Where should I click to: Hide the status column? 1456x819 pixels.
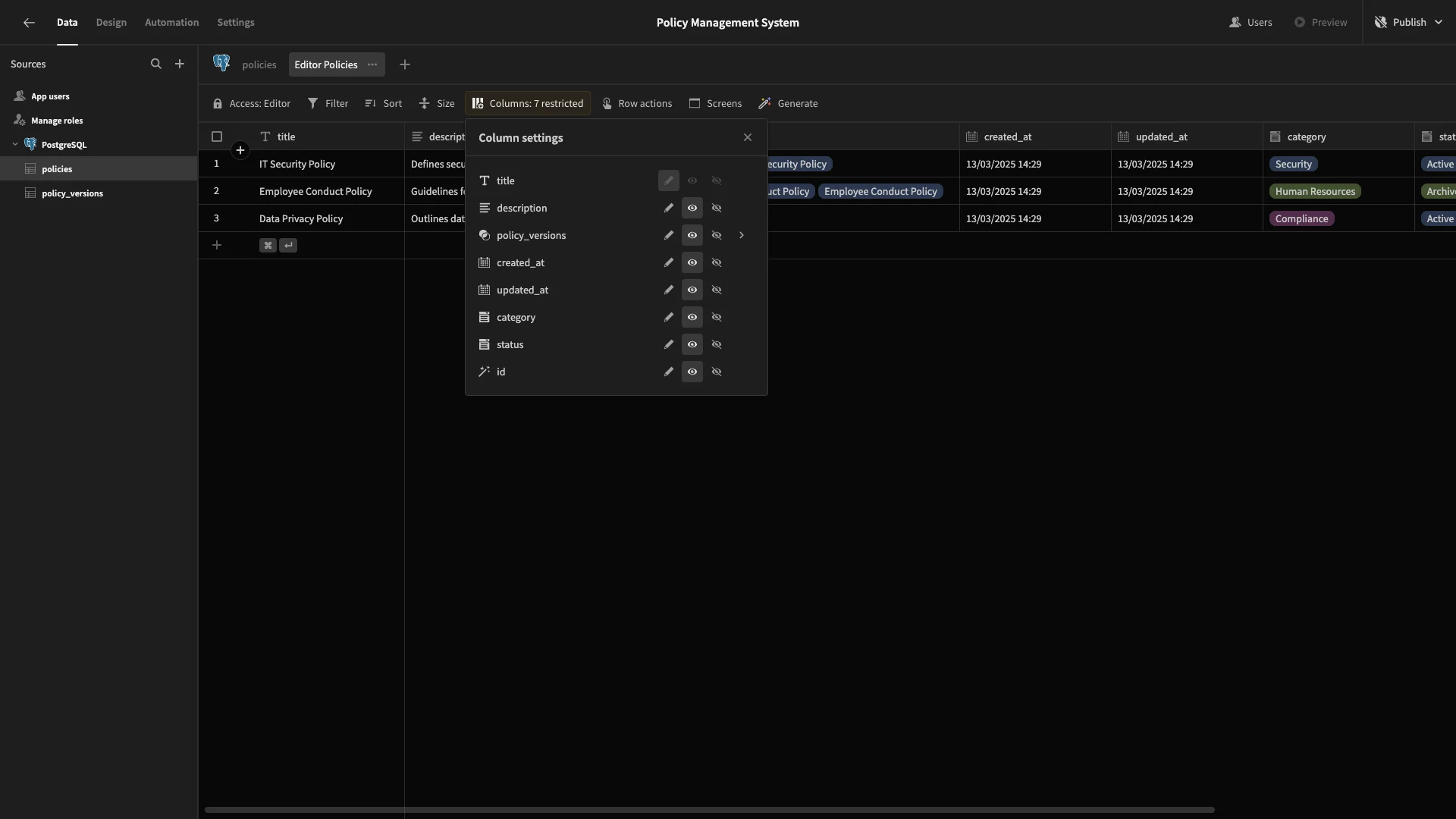[x=717, y=344]
